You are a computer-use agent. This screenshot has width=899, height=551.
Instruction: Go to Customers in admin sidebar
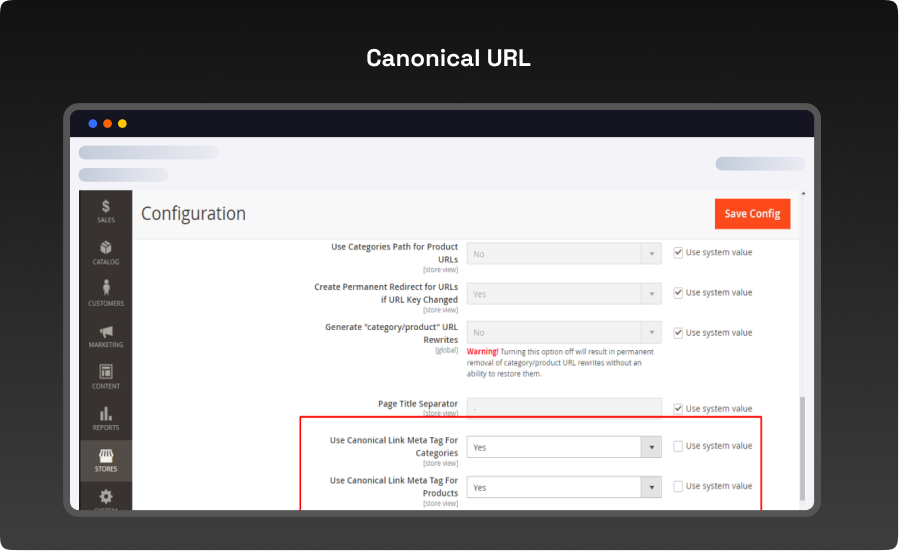[x=105, y=293]
